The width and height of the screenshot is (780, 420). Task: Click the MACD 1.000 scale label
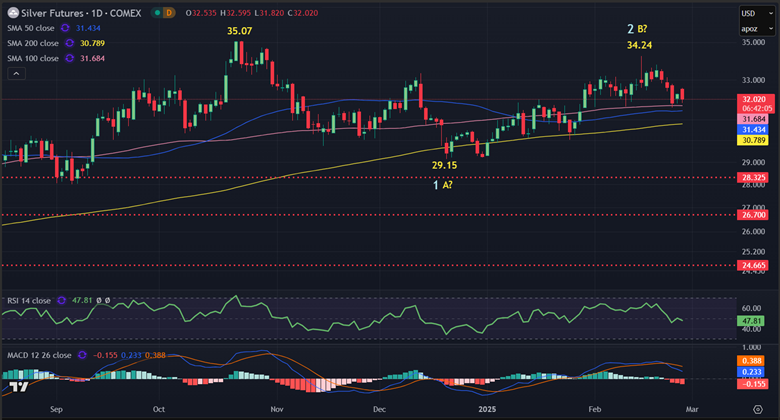pyautogui.click(x=751, y=347)
